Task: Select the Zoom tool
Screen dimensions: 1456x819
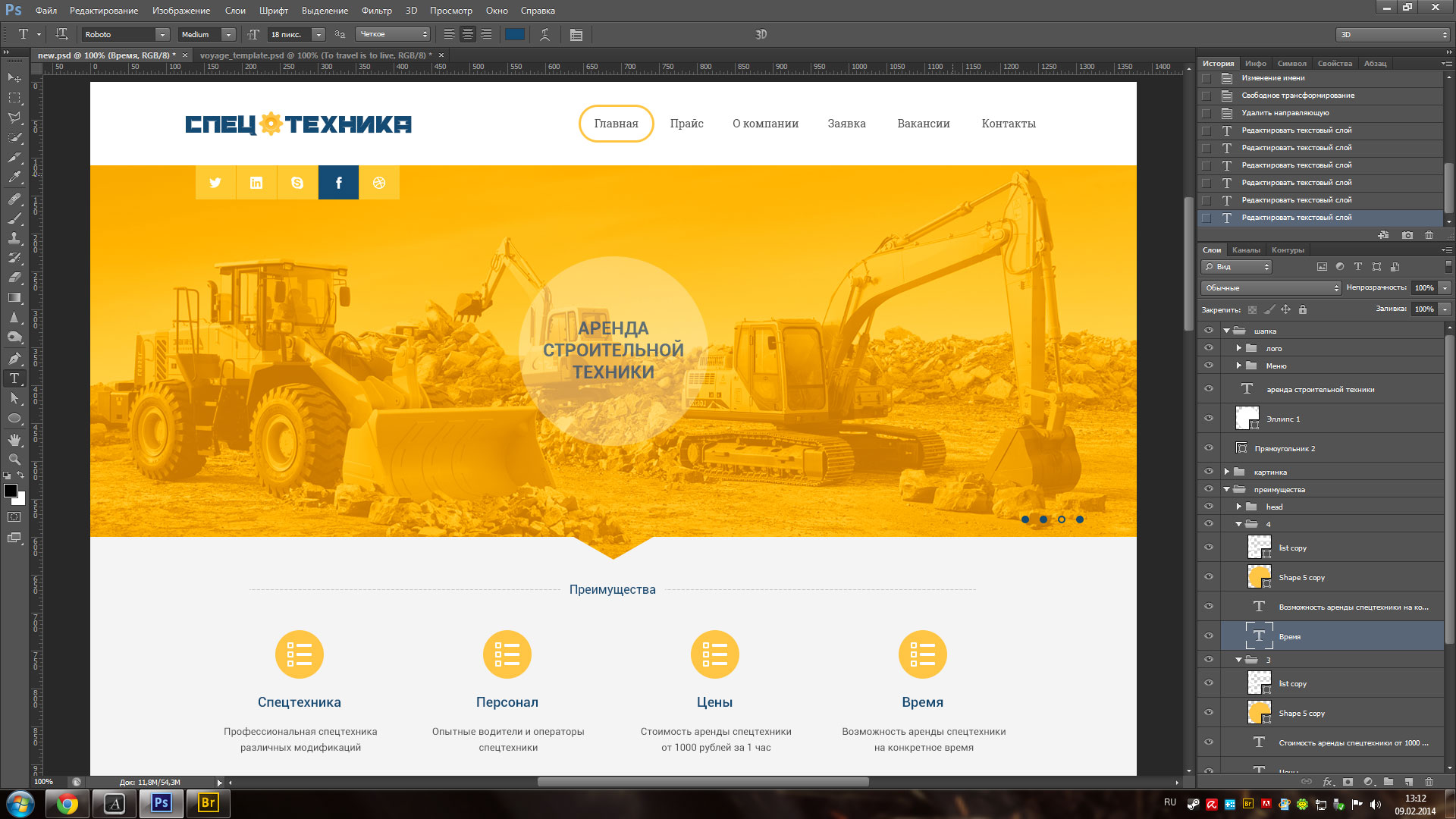Action: [x=14, y=459]
